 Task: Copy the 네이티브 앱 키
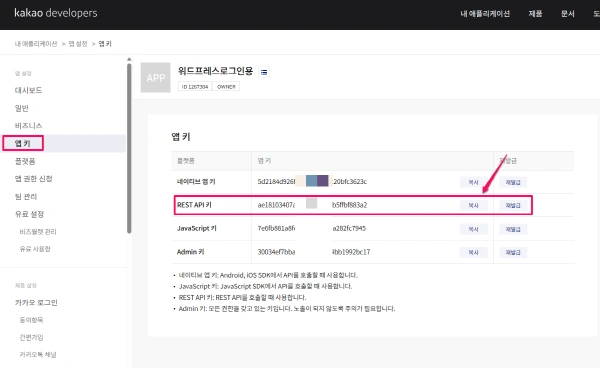[x=473, y=182]
